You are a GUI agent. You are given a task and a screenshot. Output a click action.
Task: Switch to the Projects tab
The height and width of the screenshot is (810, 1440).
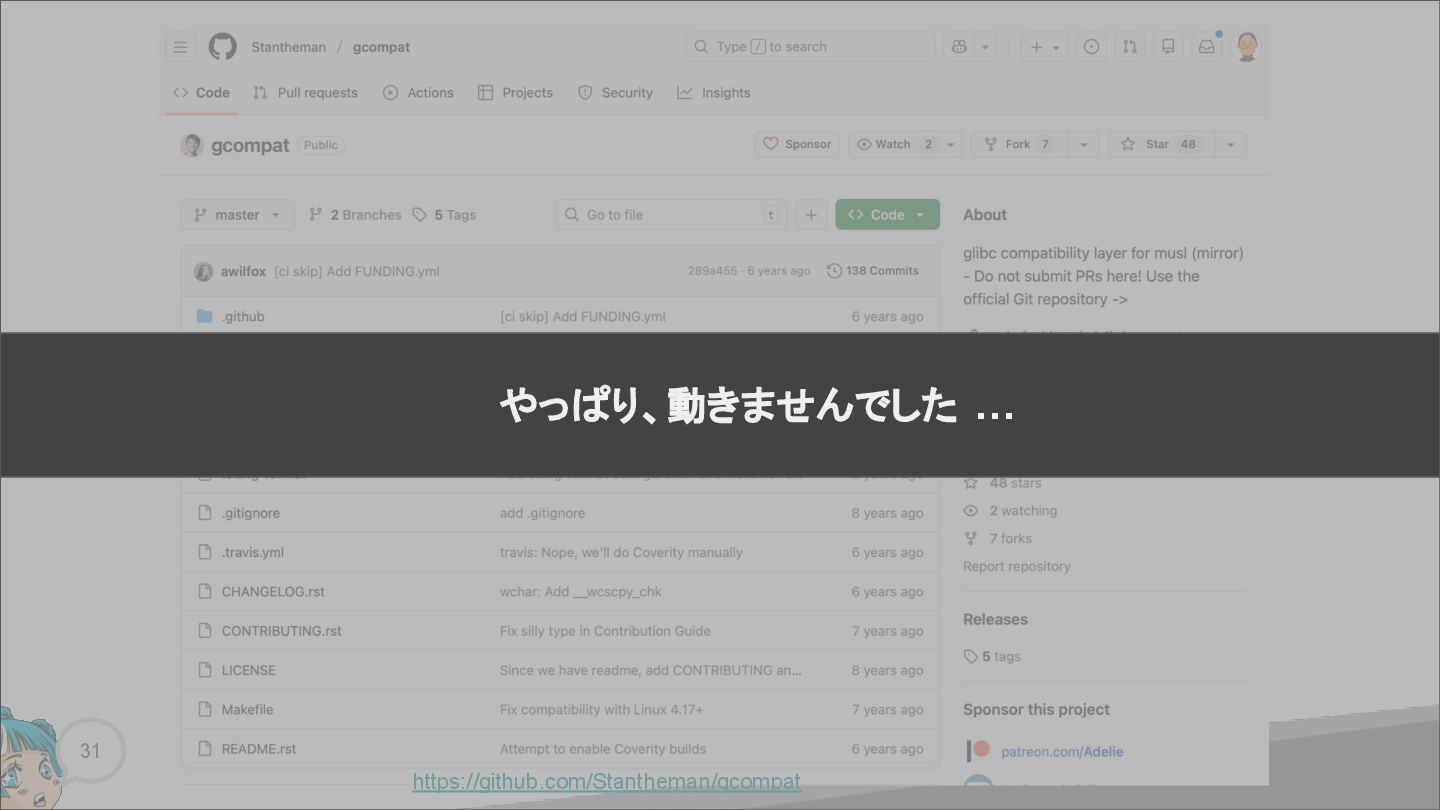pyautogui.click(x=515, y=92)
